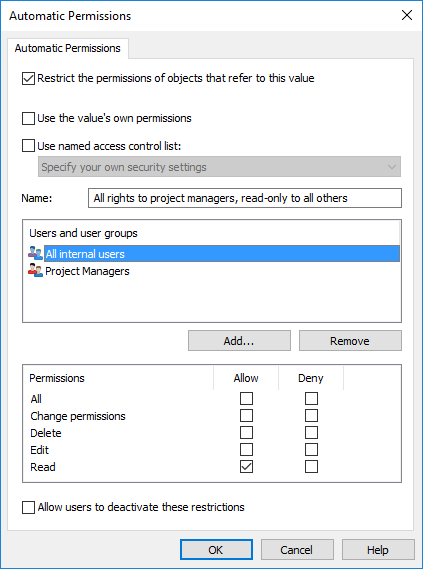
Task: Tick Use named access control list
Action: point(28,146)
